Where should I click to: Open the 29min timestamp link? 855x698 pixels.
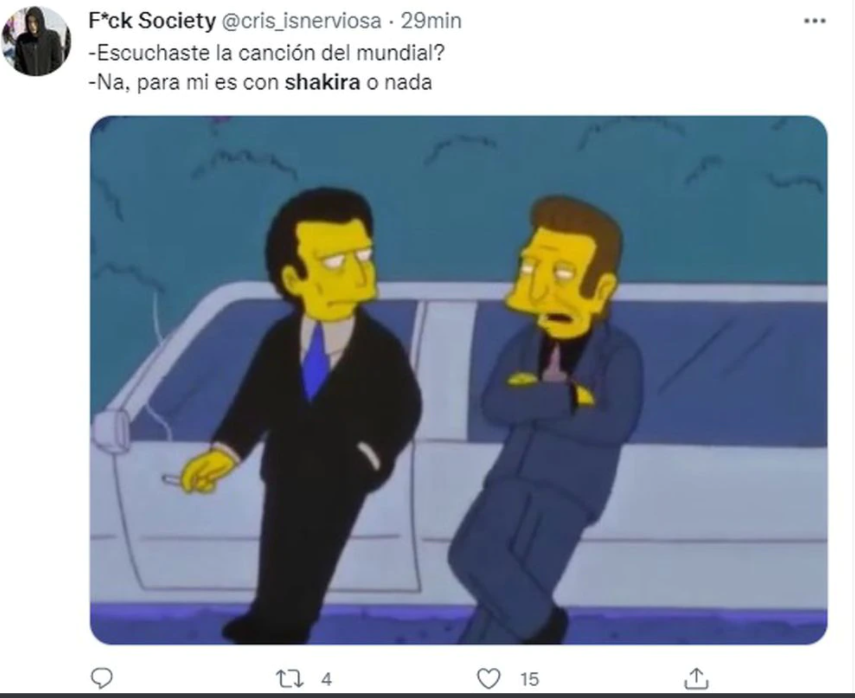point(431,21)
